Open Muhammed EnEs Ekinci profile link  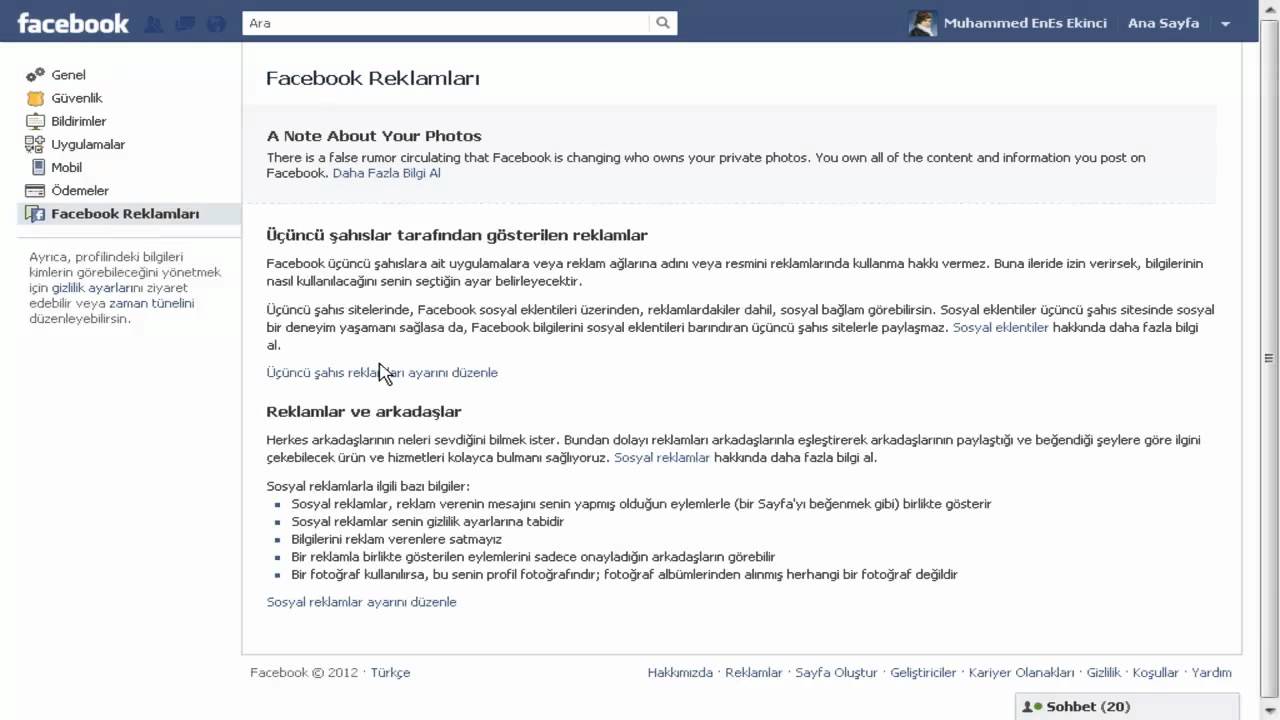point(1025,23)
